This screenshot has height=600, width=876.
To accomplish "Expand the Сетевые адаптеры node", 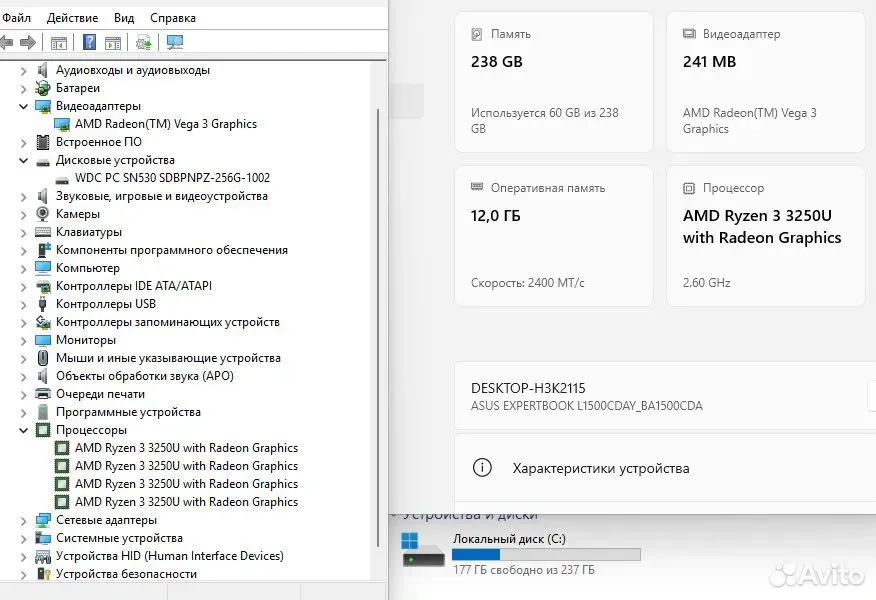I will [23, 521].
